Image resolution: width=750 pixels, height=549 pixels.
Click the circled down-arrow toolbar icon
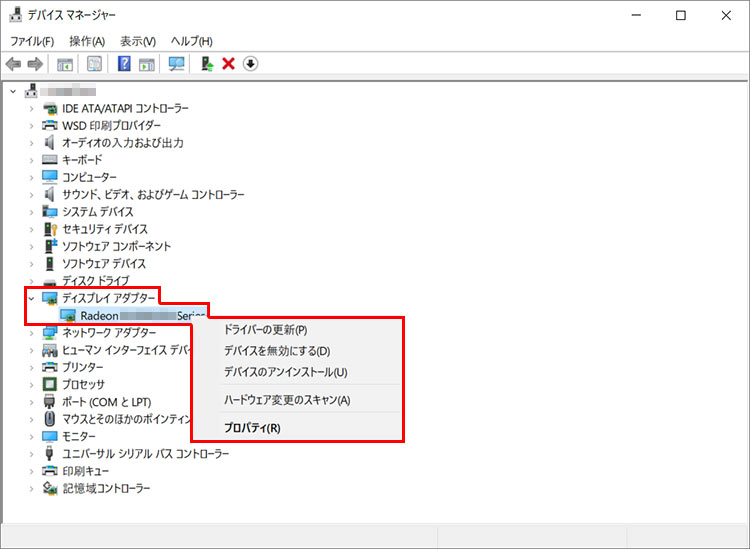250,64
